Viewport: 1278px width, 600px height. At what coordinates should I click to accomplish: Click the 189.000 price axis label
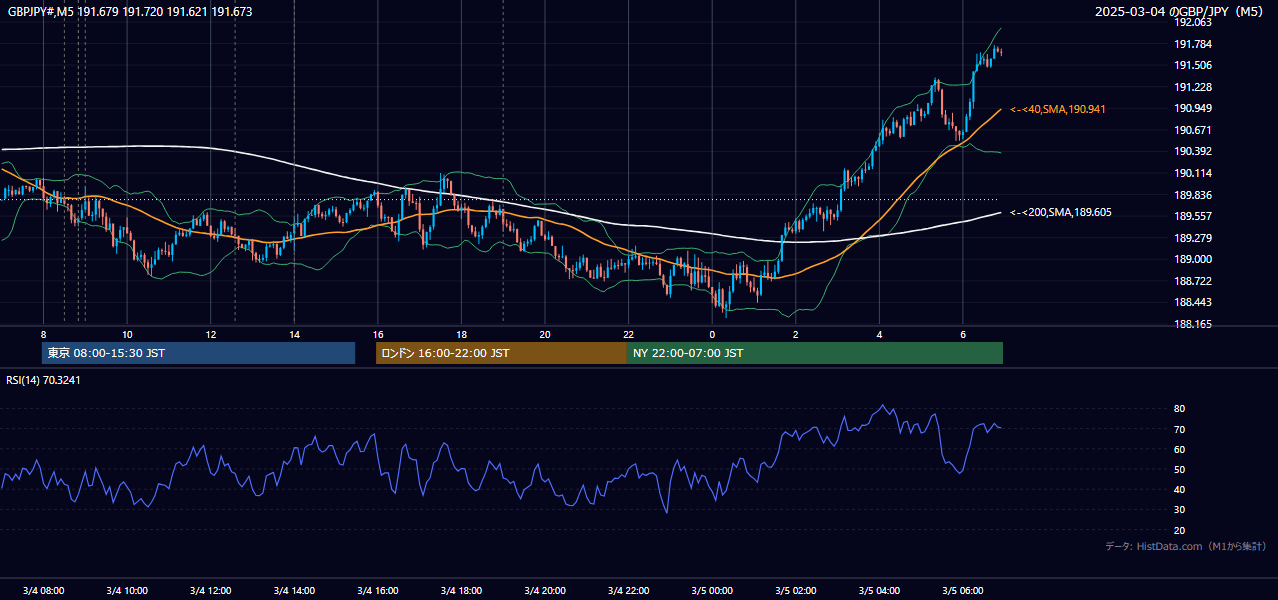[1193, 259]
